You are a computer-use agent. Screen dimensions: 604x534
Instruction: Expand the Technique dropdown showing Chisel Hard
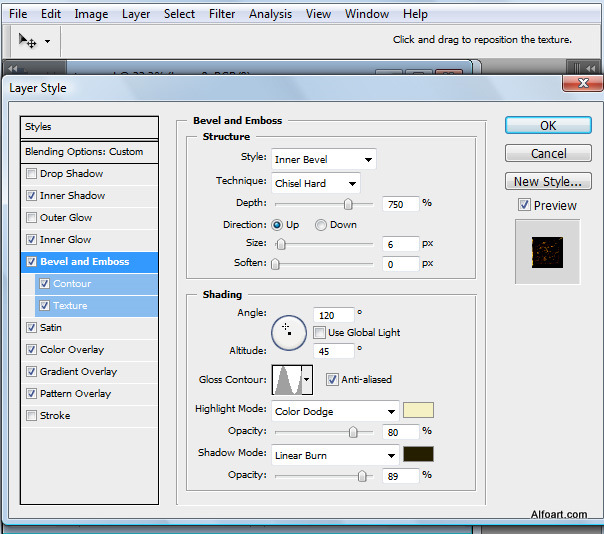click(315, 183)
